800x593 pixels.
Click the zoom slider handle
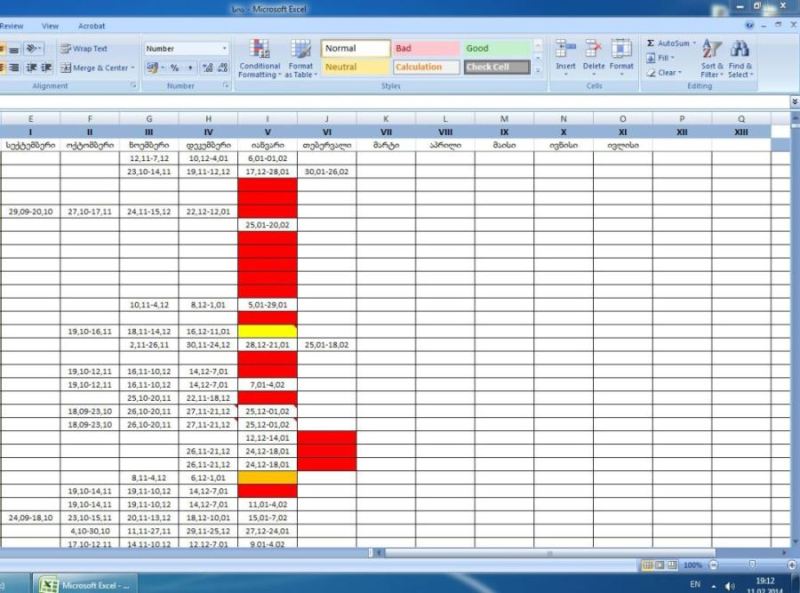pyautogui.click(x=752, y=564)
